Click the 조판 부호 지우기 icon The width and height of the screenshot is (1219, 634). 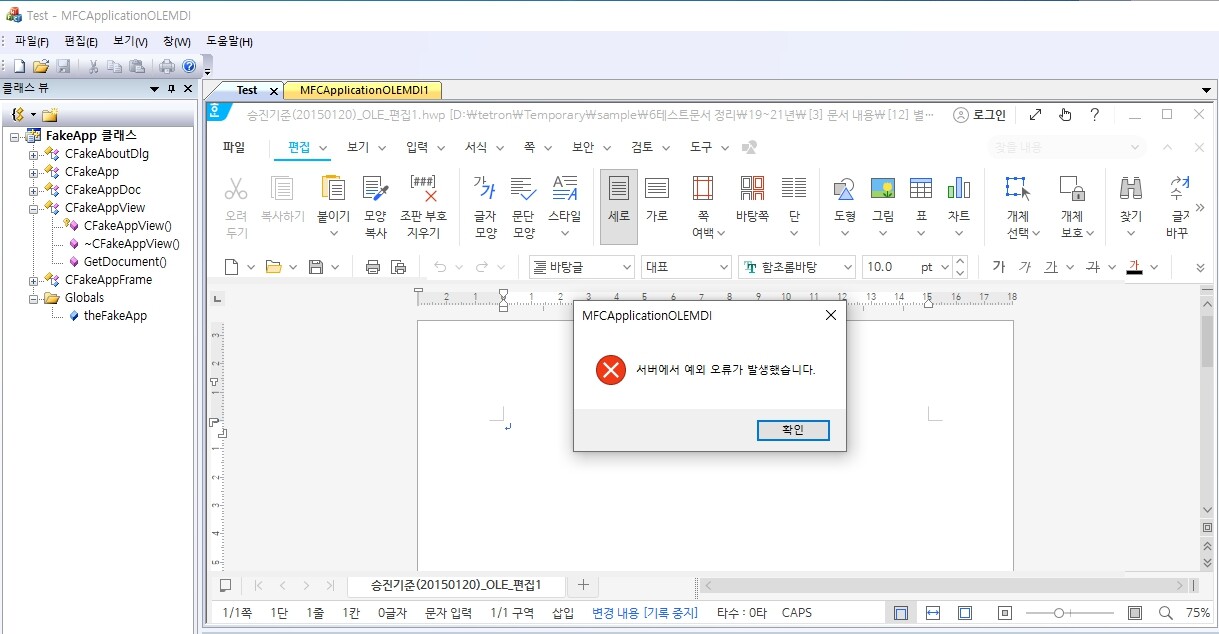pos(424,188)
